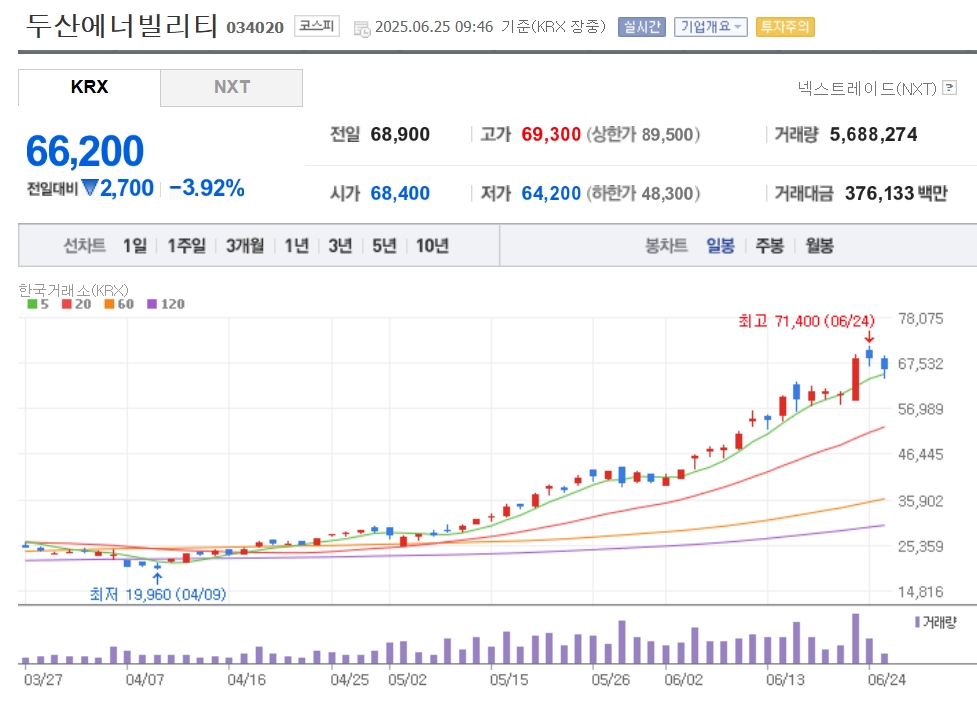The image size is (977, 713).
Task: Click the 투자주의 warning badge
Action: pos(785,27)
